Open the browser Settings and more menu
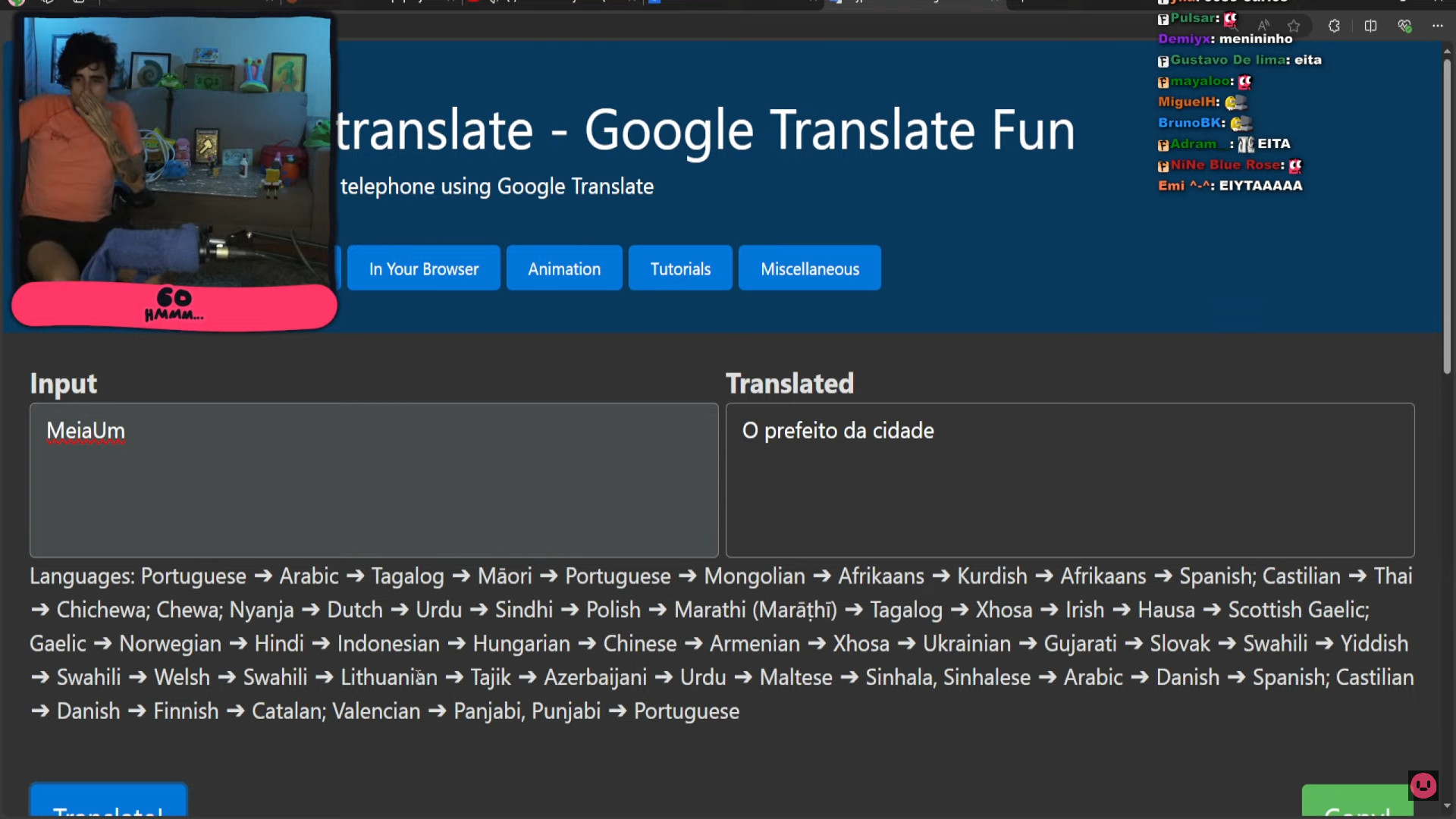Viewport: 1456px width, 819px height. pos(1438,26)
